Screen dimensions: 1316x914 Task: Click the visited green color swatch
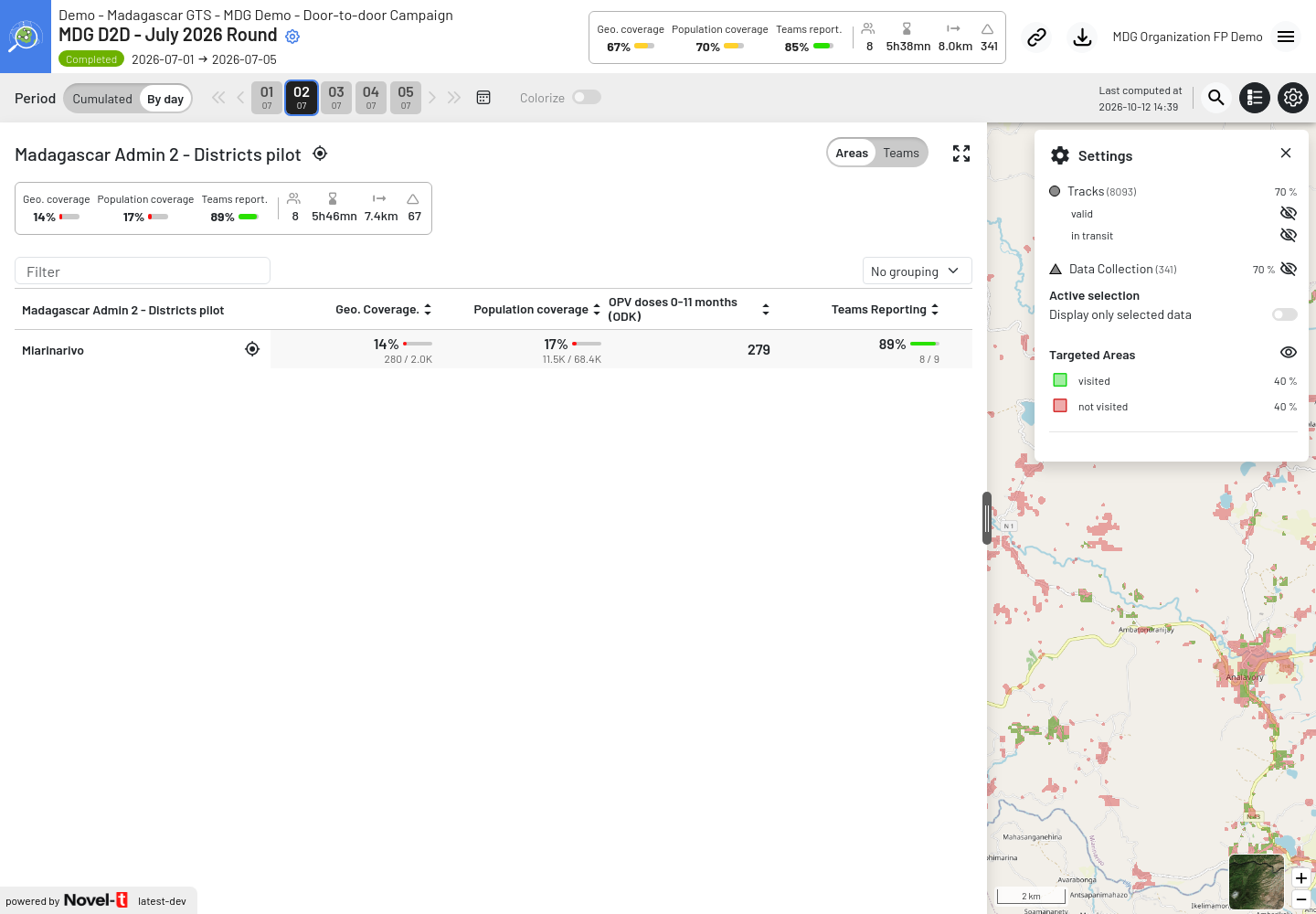[1060, 380]
